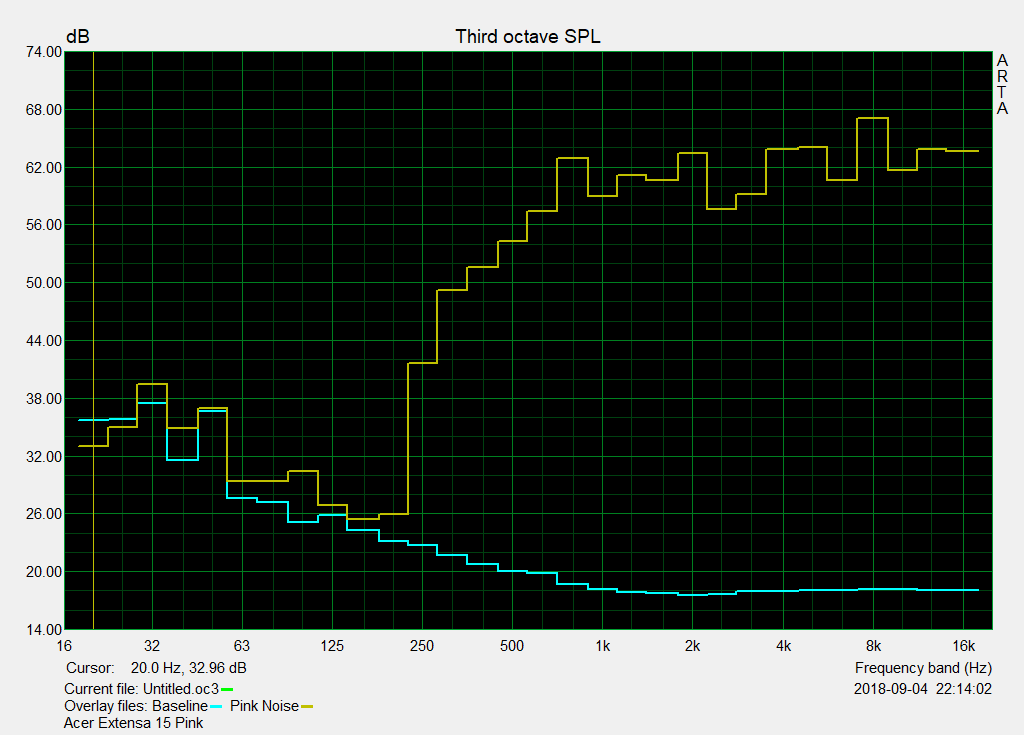Image resolution: width=1024 pixels, height=735 pixels.
Task: Click the 1k tick label on the frequency axis
Action: click(x=602, y=646)
